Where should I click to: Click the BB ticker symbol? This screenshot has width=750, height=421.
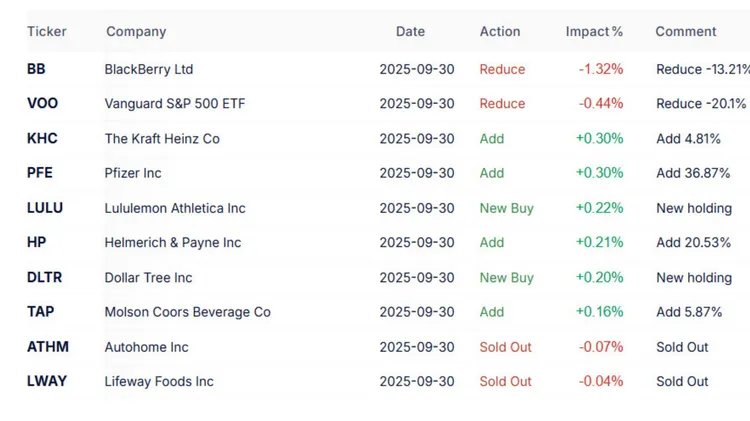tap(36, 69)
